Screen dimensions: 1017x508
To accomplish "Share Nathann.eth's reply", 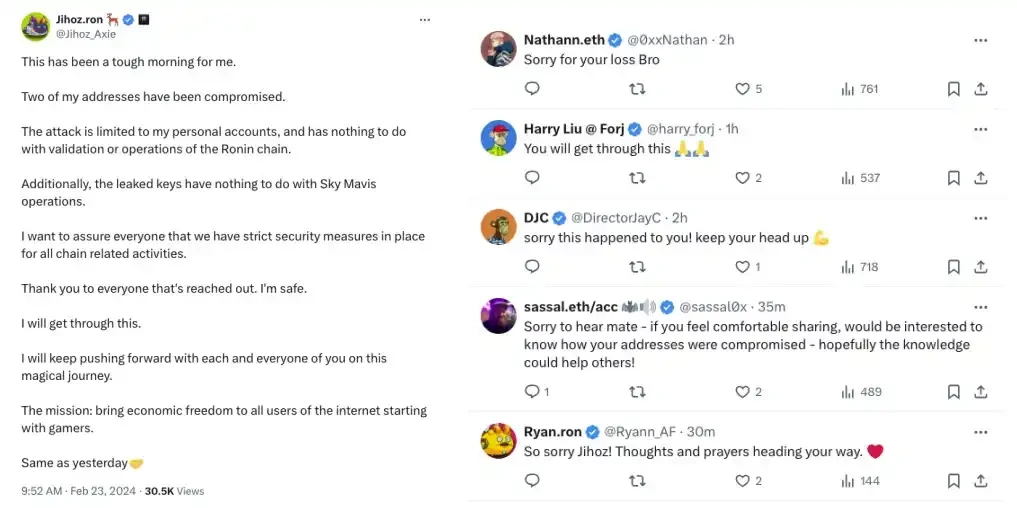I will point(981,89).
